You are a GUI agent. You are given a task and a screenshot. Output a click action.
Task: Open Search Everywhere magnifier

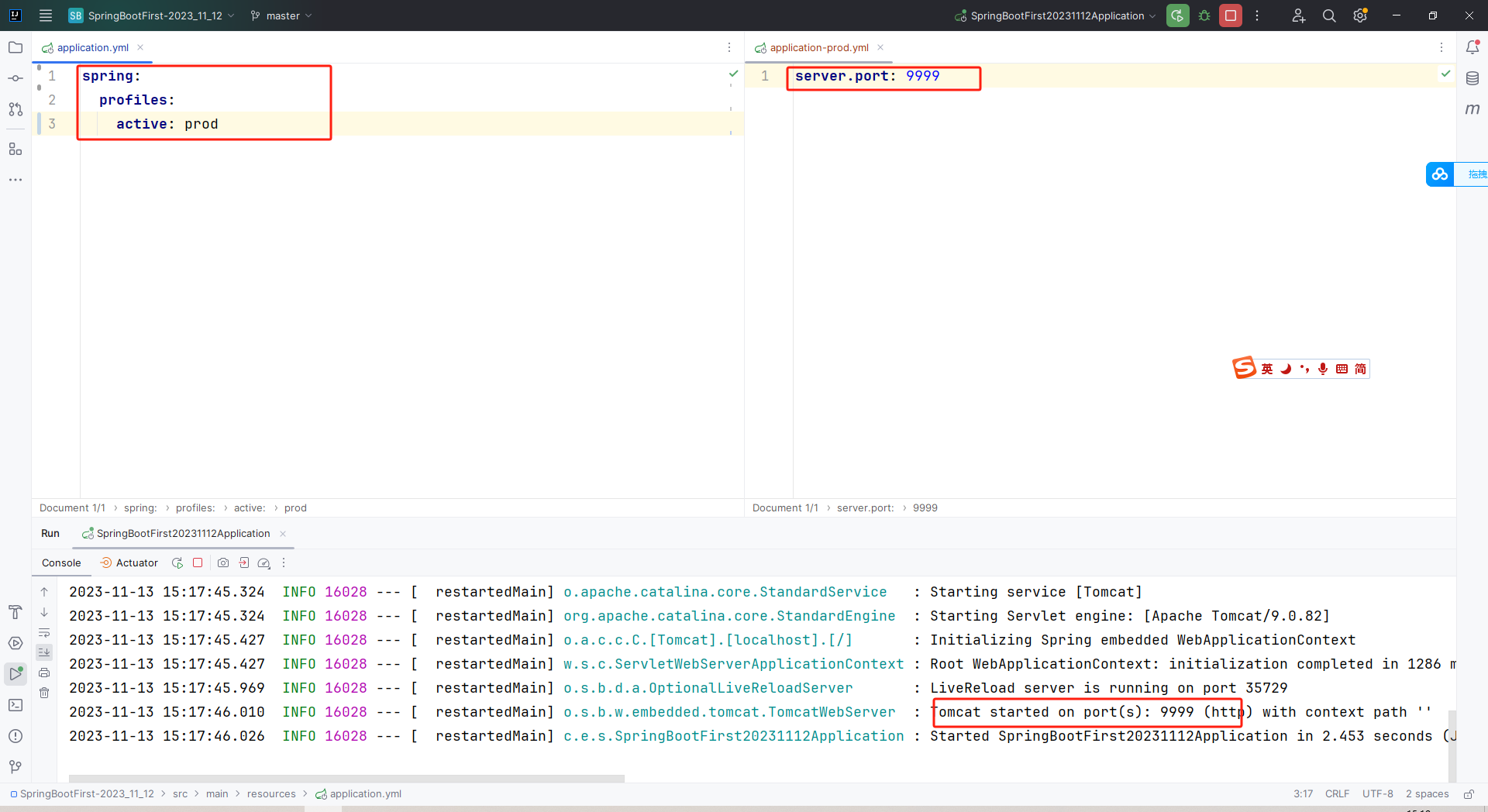[x=1329, y=15]
